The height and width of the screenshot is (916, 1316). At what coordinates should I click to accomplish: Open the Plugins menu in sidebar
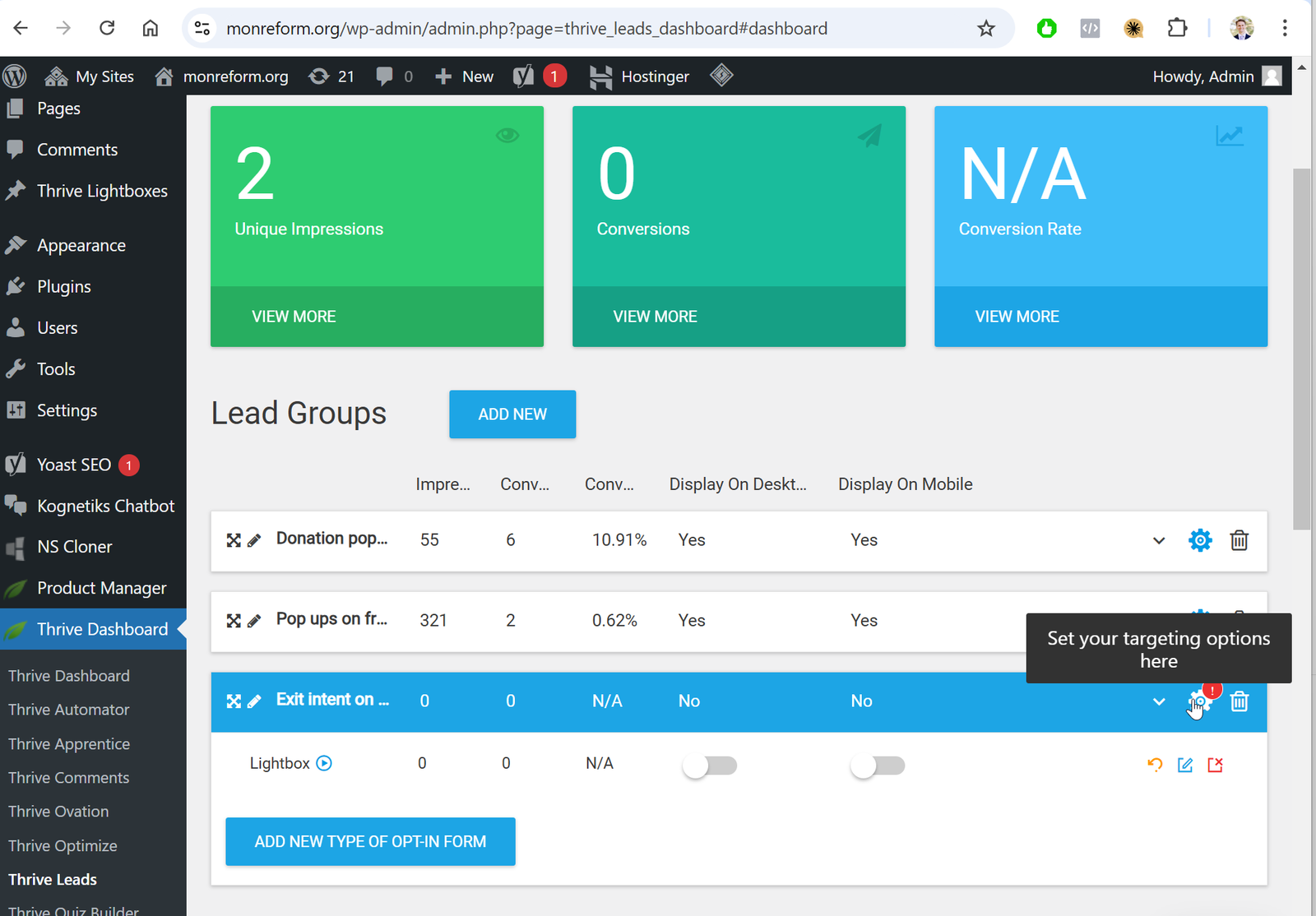tap(63, 286)
